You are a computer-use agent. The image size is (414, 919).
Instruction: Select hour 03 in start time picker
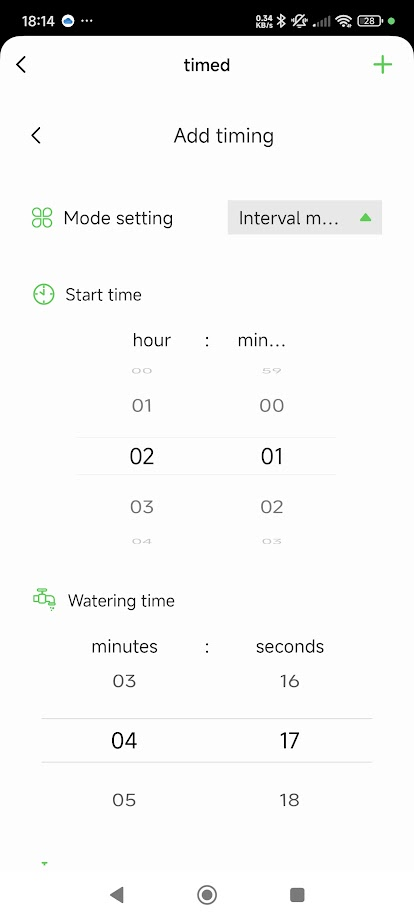pos(142,506)
